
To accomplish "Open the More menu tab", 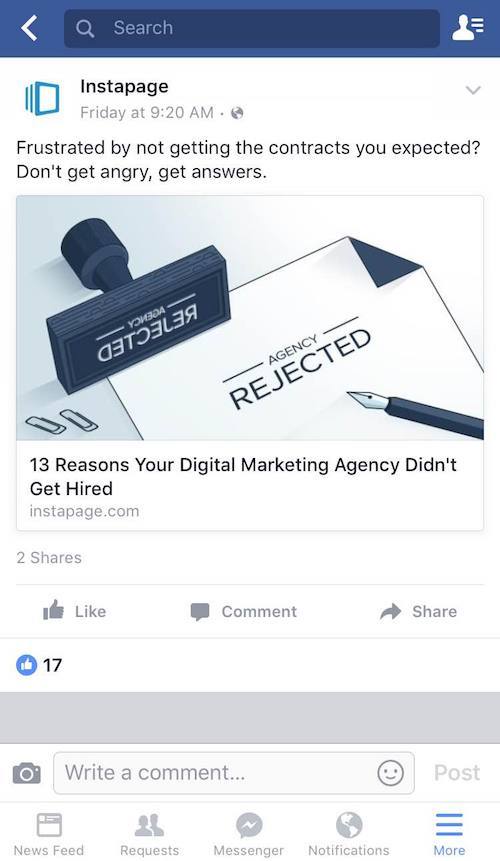I will pos(450,834).
